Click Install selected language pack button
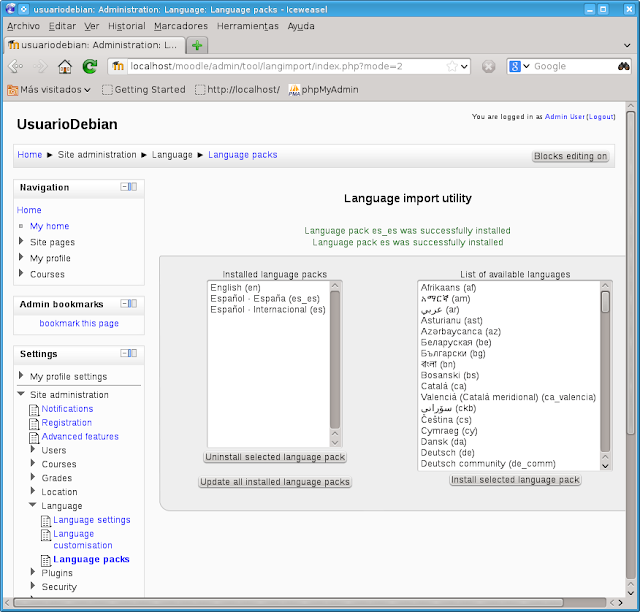This screenshot has height=612, width=640. [x=515, y=480]
